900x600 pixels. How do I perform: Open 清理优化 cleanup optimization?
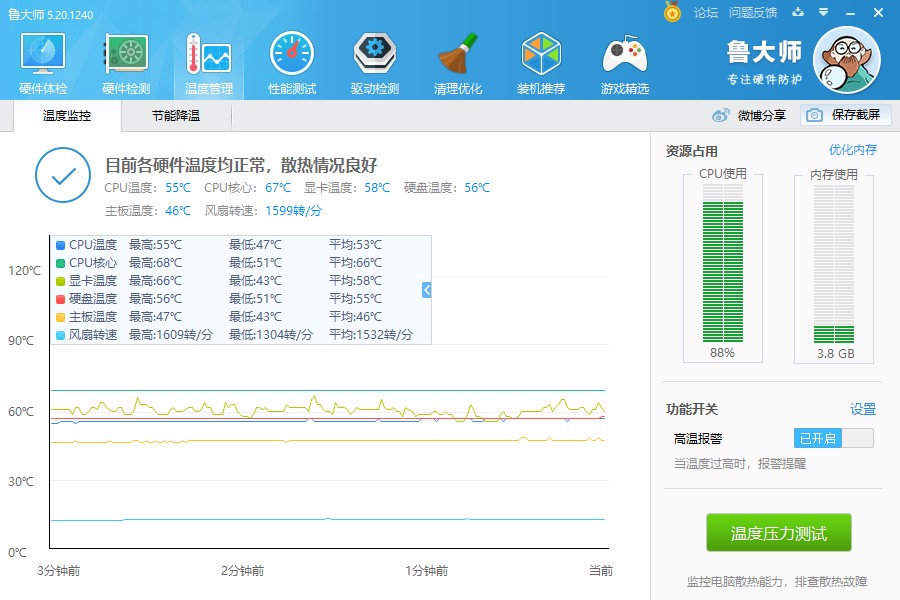click(456, 60)
